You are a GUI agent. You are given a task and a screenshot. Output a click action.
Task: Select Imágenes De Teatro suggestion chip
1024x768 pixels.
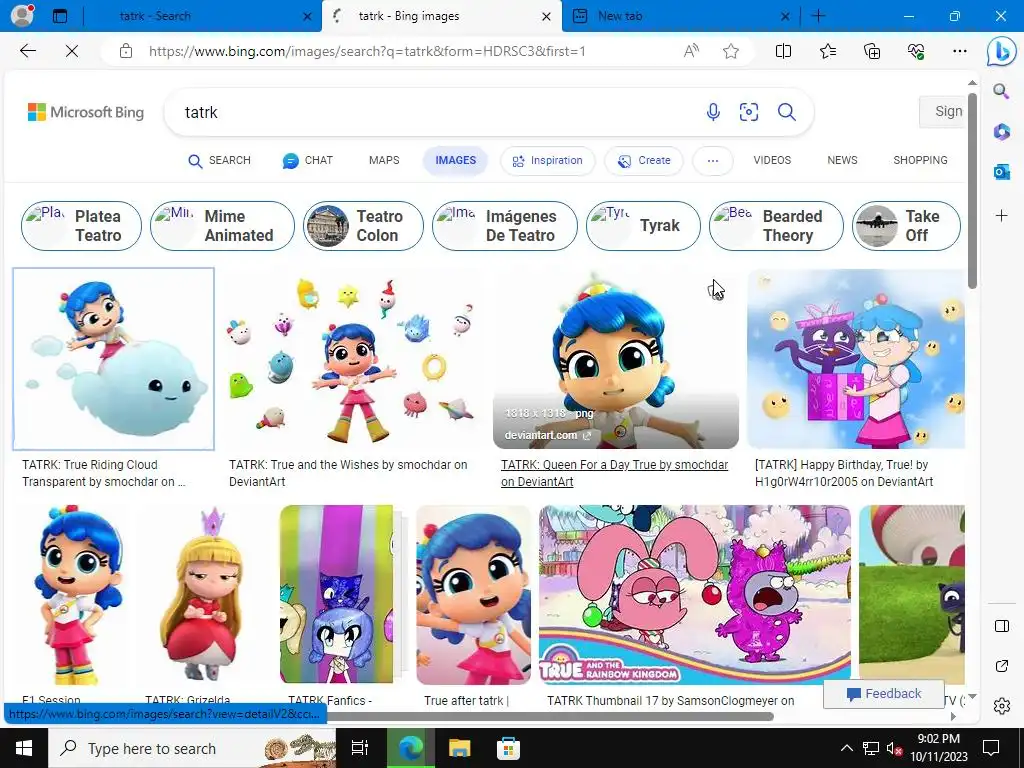pyautogui.click(x=505, y=226)
